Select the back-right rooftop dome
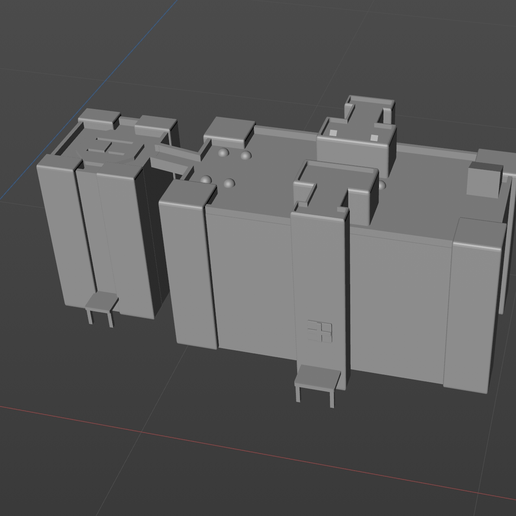Image resolution: width=516 pixels, height=516 pixels. [246, 155]
